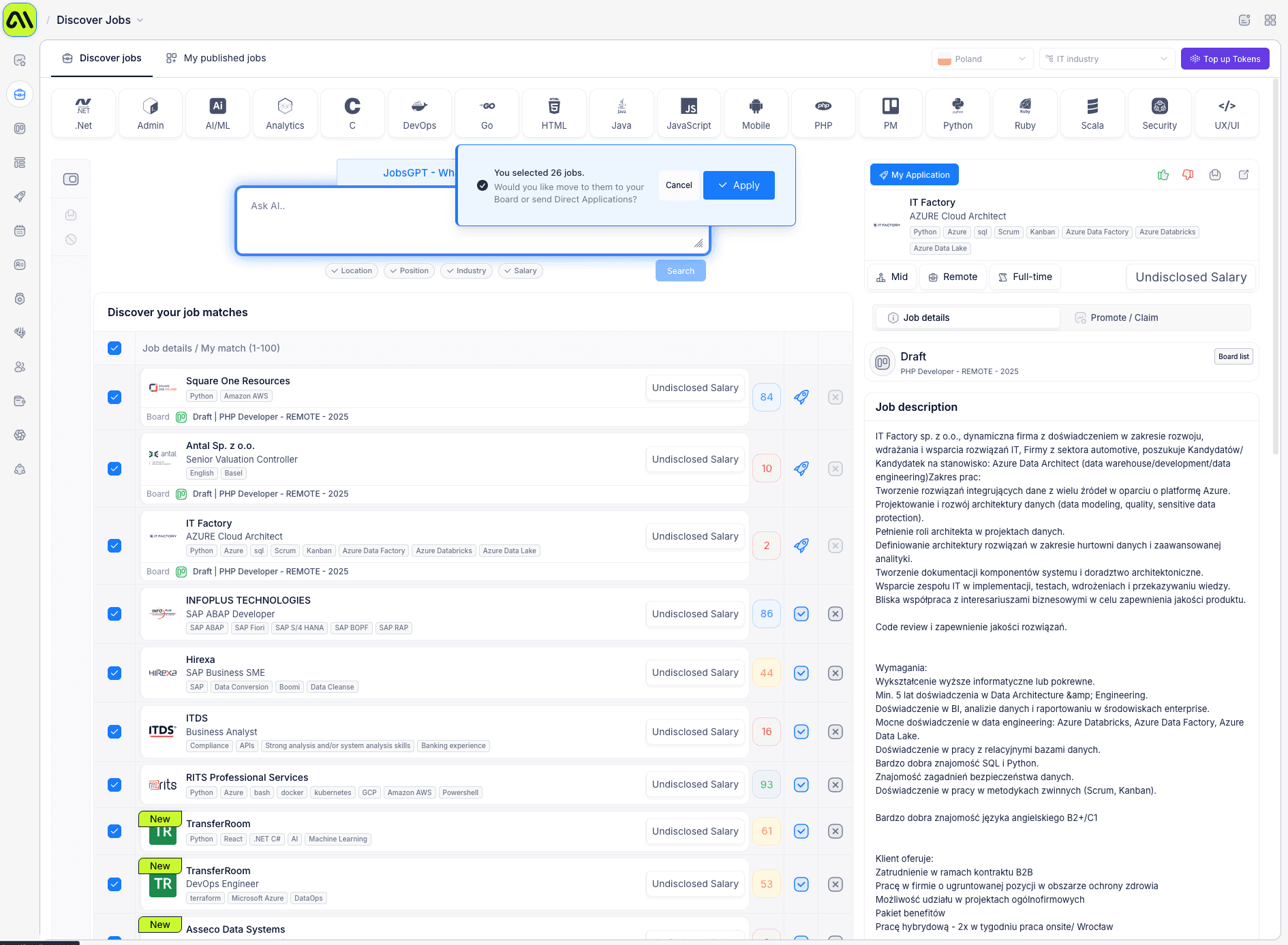This screenshot has height=945, width=1288.
Task: Click the thumbs up icon in application panel
Action: tap(1163, 175)
